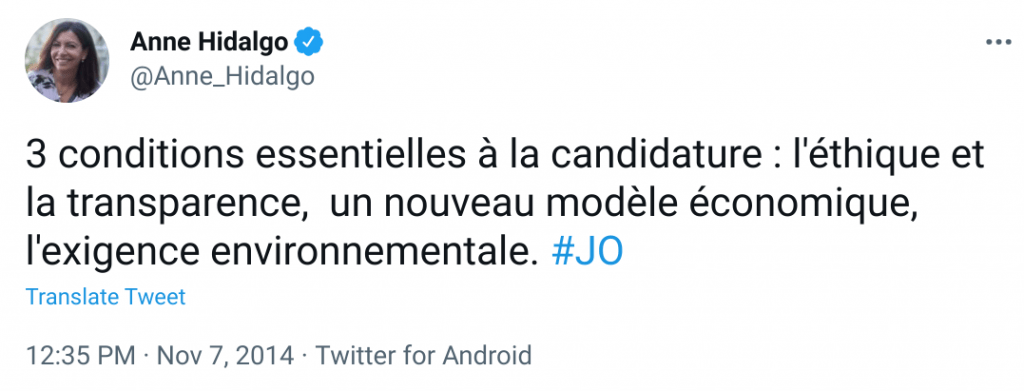Click the blue verified checkmark badge
This screenshot has height=391, width=1024.
click(x=308, y=42)
